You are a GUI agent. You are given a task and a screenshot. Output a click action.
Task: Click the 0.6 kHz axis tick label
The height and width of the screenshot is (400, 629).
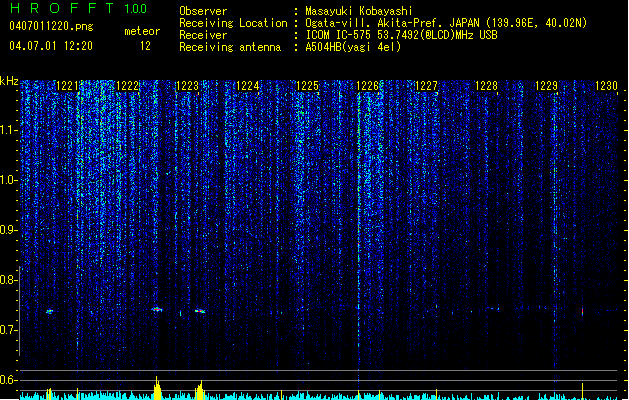tap(8, 380)
